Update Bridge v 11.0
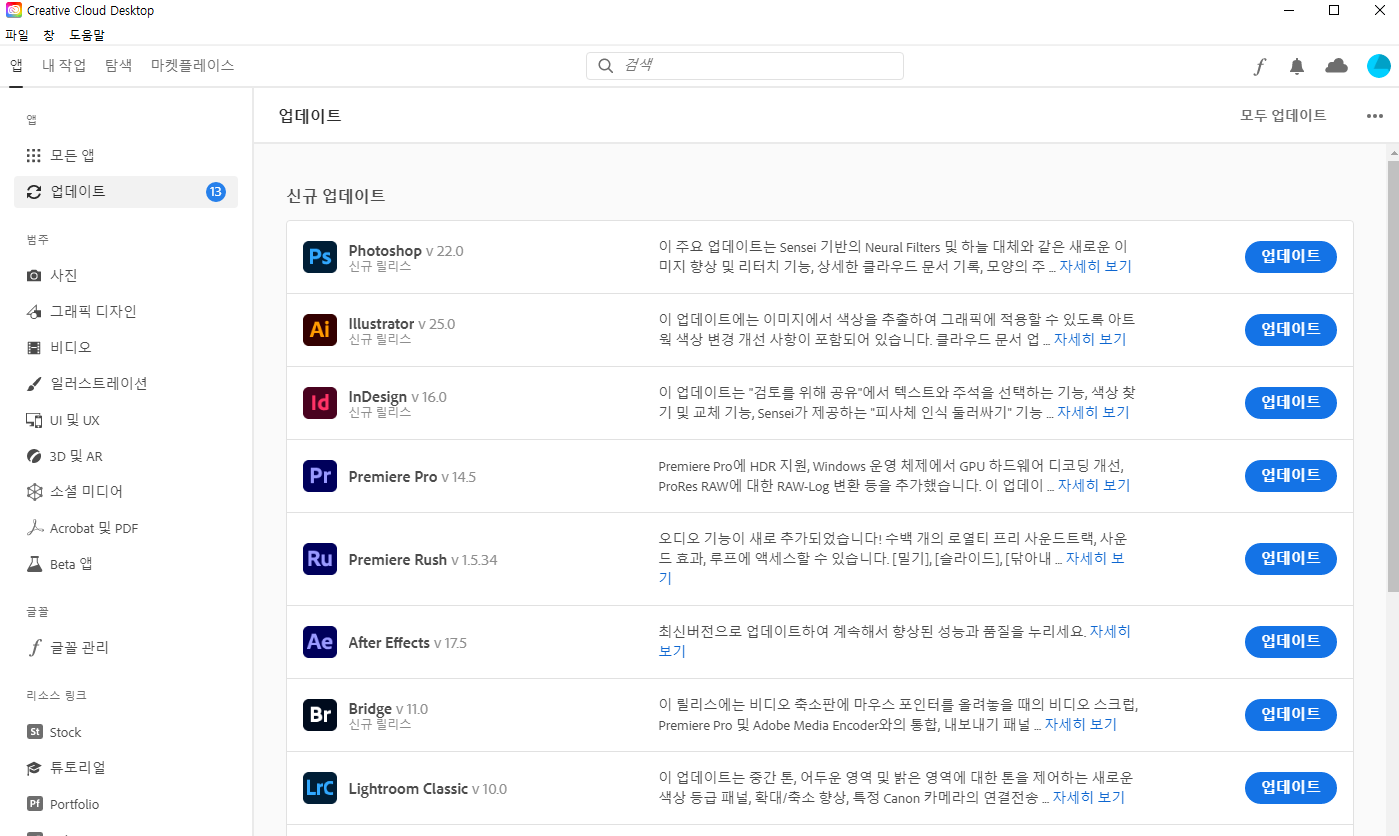This screenshot has height=836, width=1399. click(1291, 715)
